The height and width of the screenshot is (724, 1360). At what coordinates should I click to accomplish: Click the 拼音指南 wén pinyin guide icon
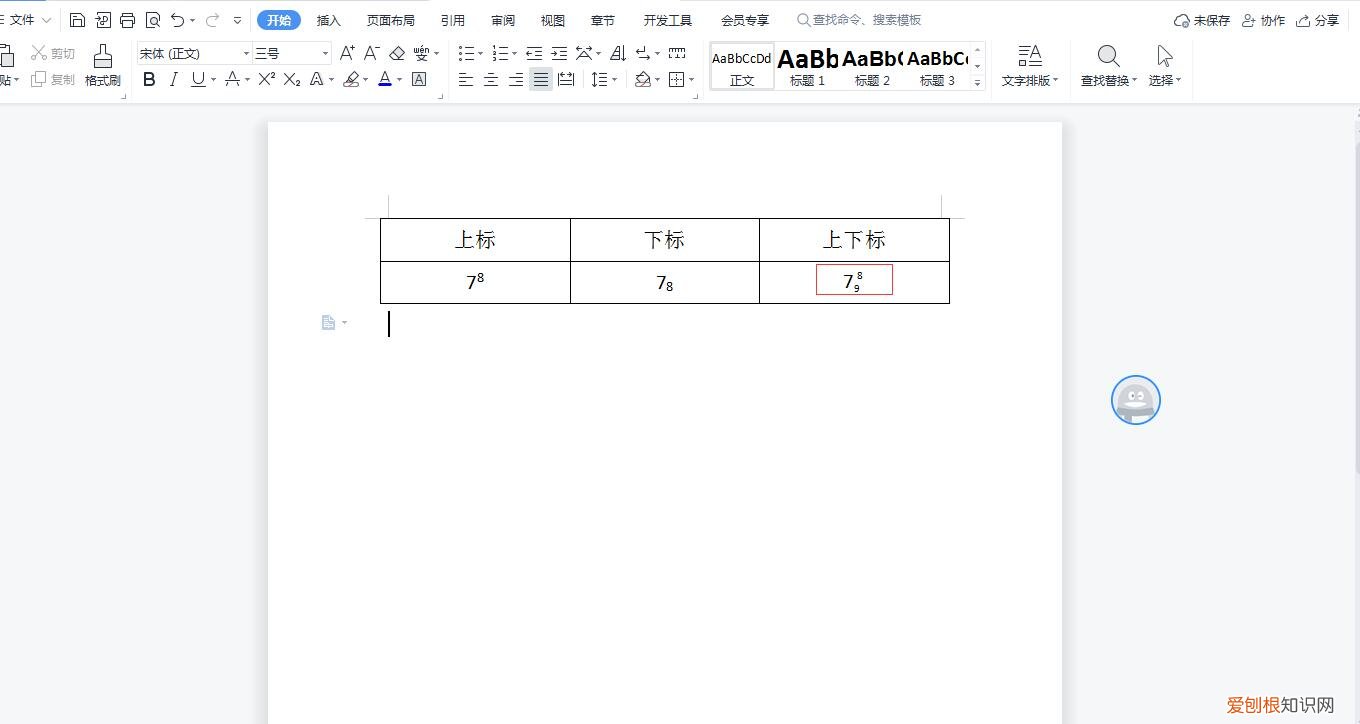[421, 53]
